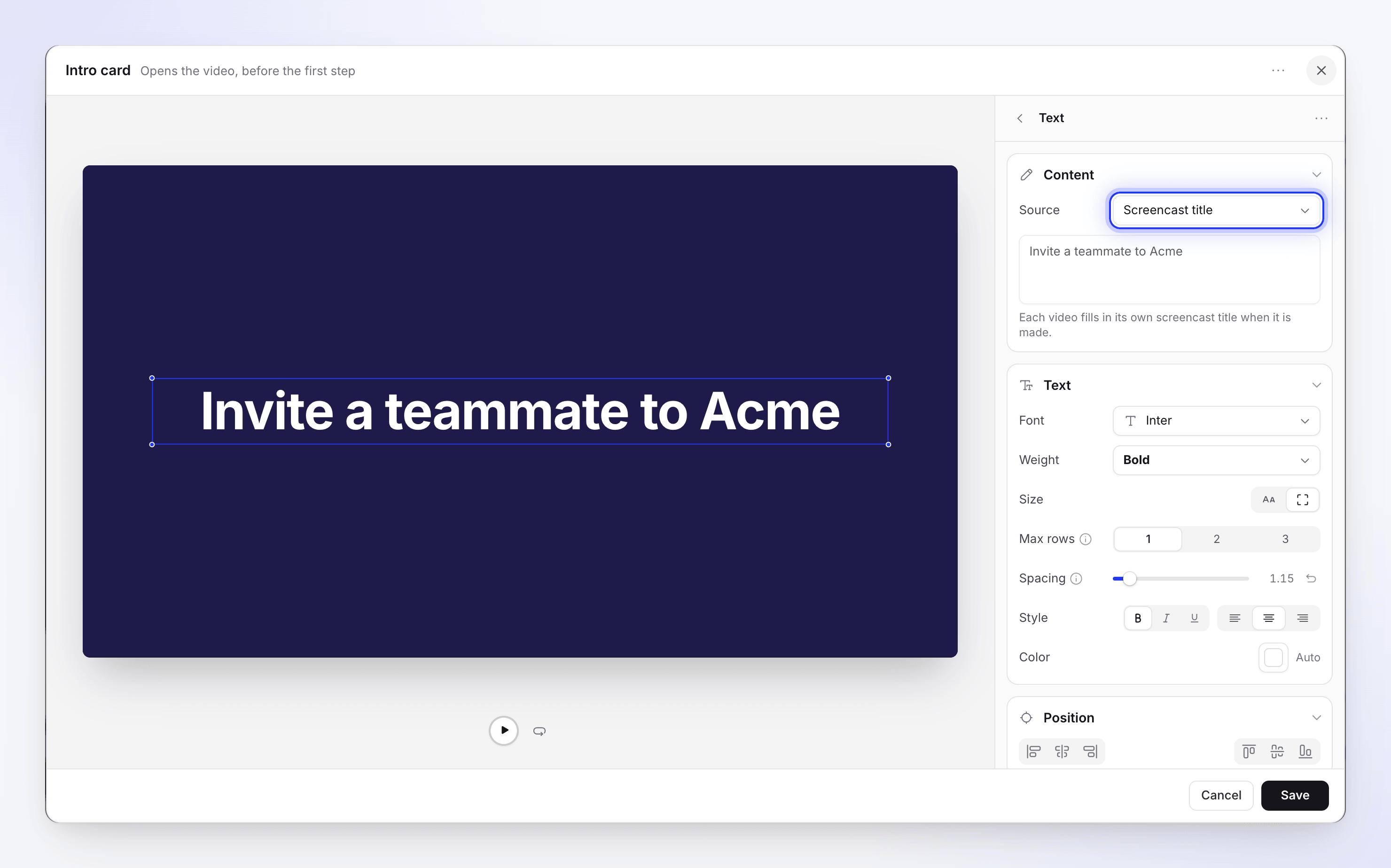Set text alignment to center

[x=1269, y=618]
